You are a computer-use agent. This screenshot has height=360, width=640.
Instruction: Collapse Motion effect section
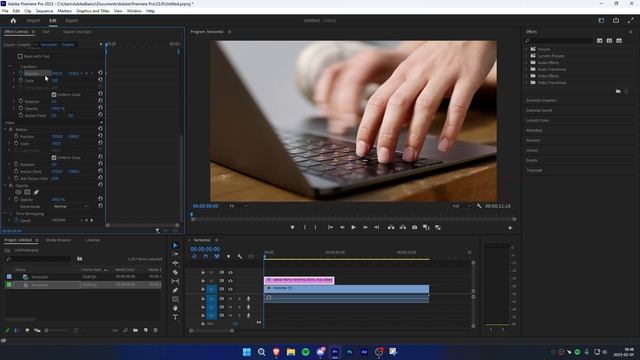(5, 129)
